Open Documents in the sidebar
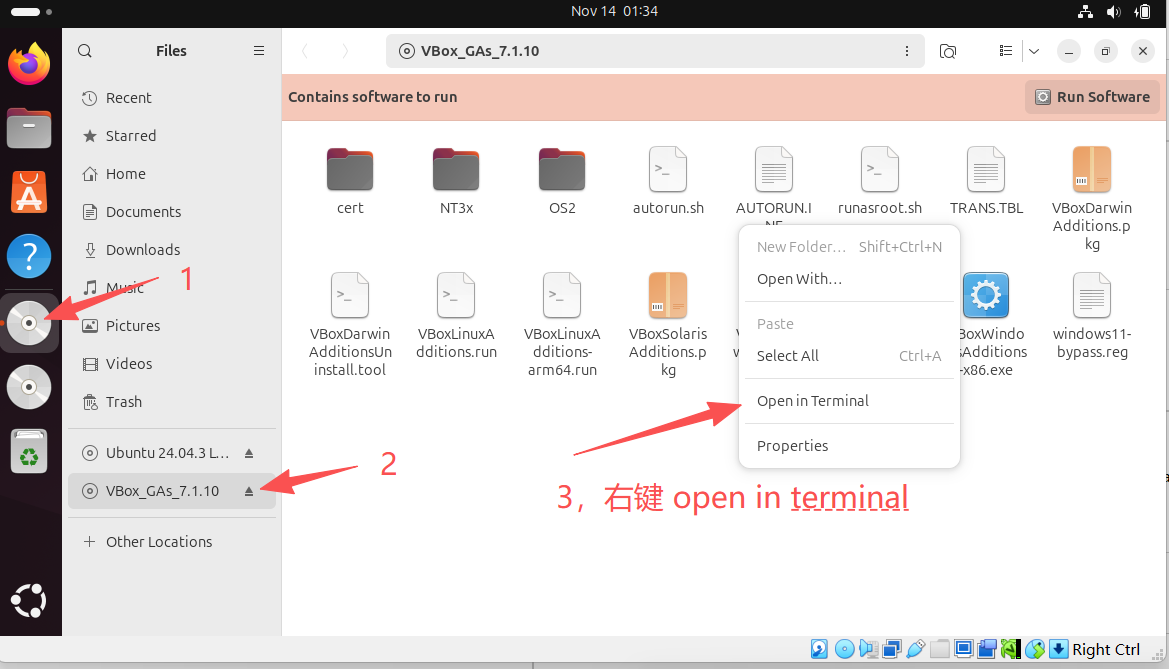1169x669 pixels. click(171, 212)
